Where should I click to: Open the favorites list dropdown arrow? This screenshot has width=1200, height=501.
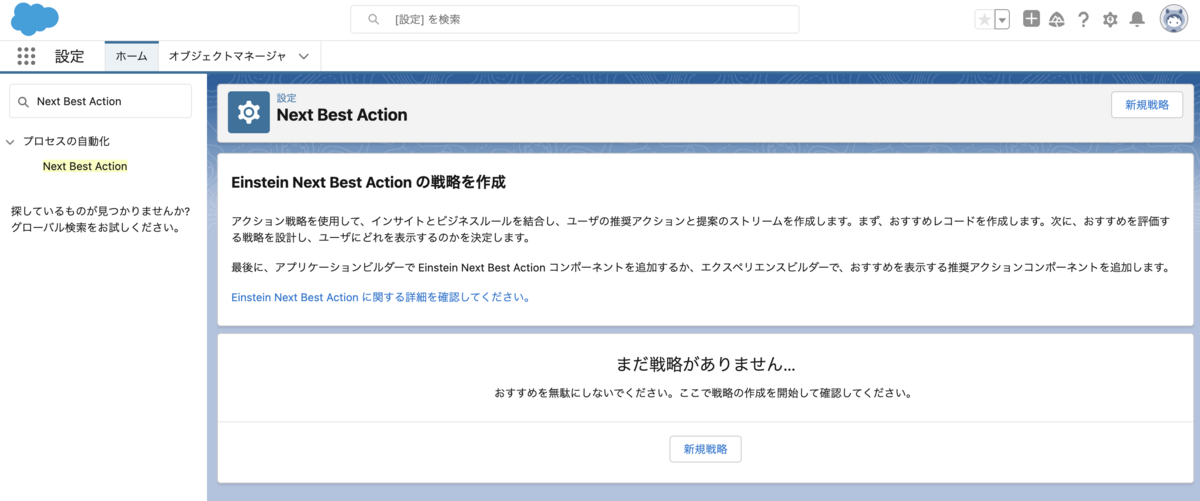coord(1002,19)
